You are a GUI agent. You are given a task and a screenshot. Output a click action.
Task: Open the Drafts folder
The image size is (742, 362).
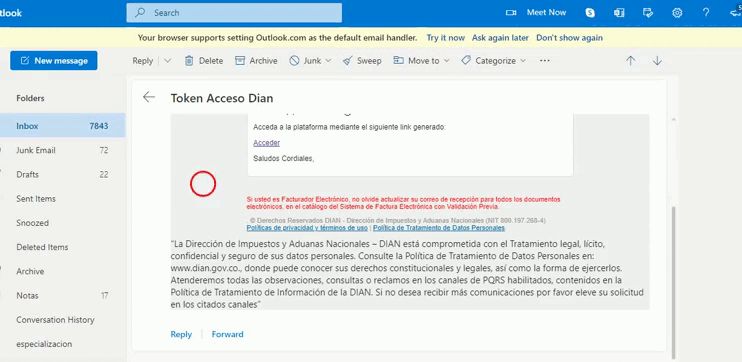(x=62, y=175)
